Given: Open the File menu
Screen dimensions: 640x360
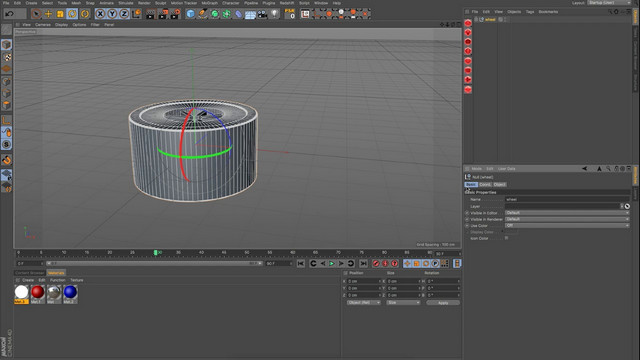Looking at the screenshot, I should tap(6, 3).
